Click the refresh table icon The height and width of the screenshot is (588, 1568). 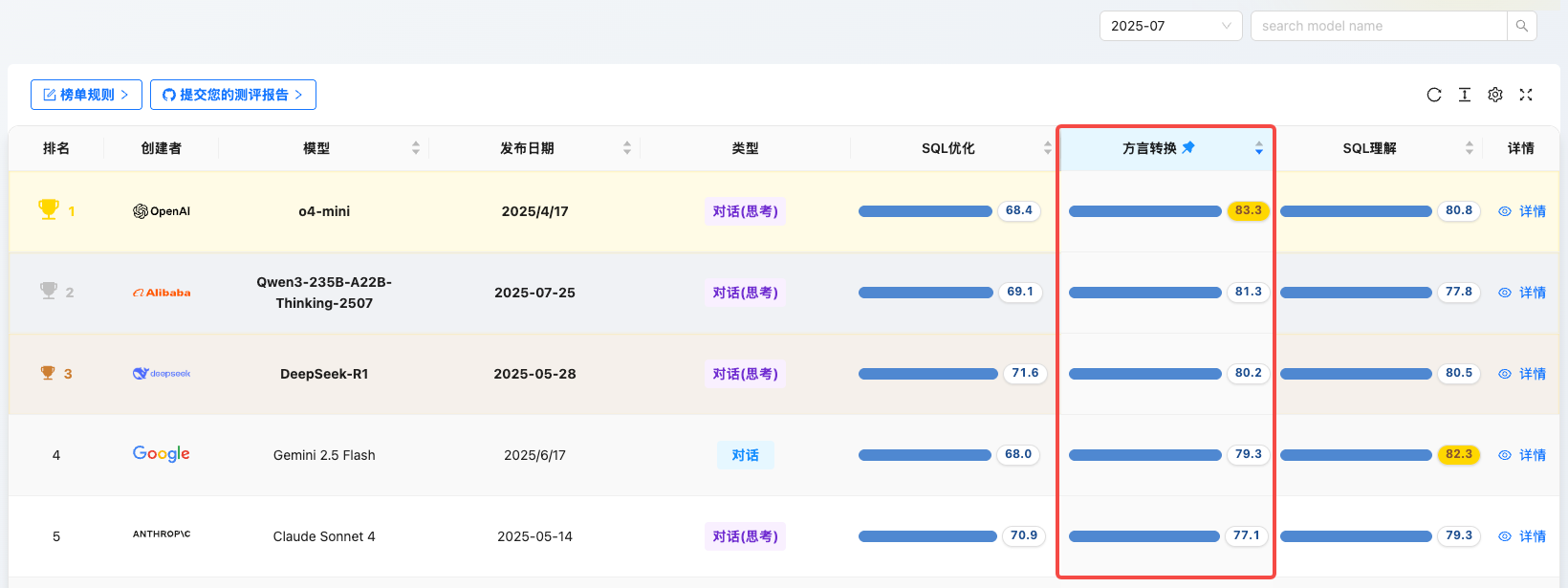1434,95
